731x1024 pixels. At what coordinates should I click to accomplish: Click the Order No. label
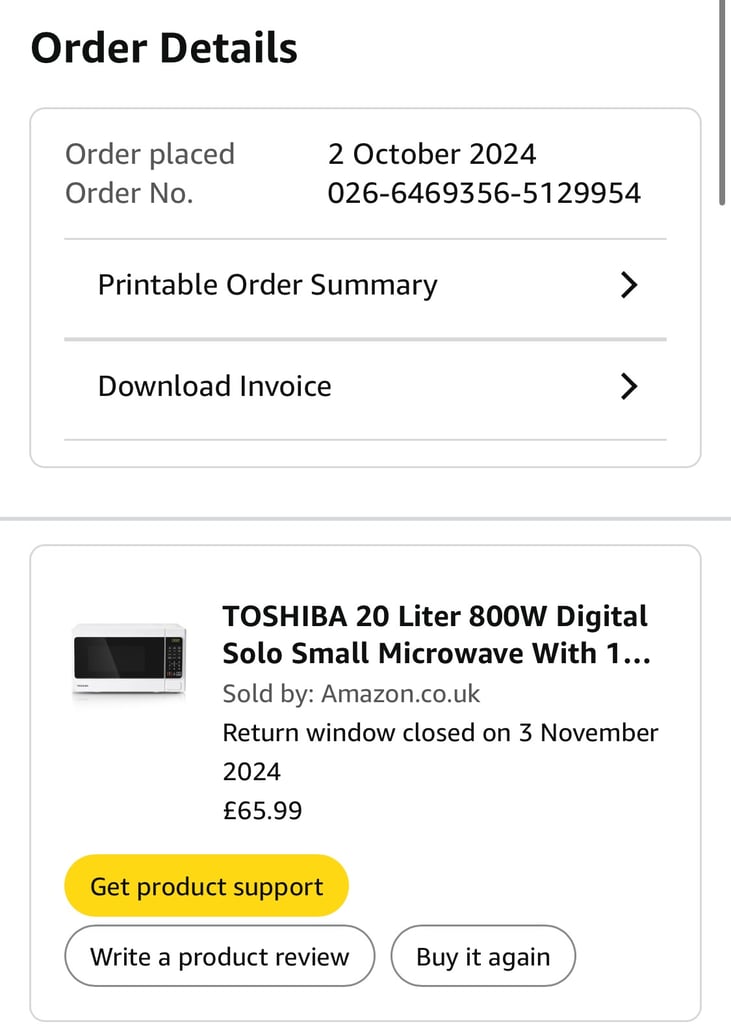[x=129, y=193]
